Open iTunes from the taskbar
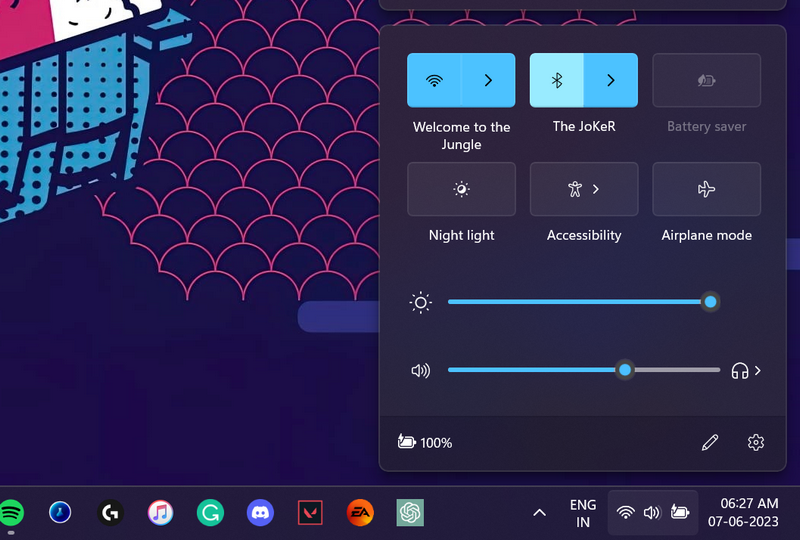Viewport: 800px width, 540px height. [x=160, y=512]
